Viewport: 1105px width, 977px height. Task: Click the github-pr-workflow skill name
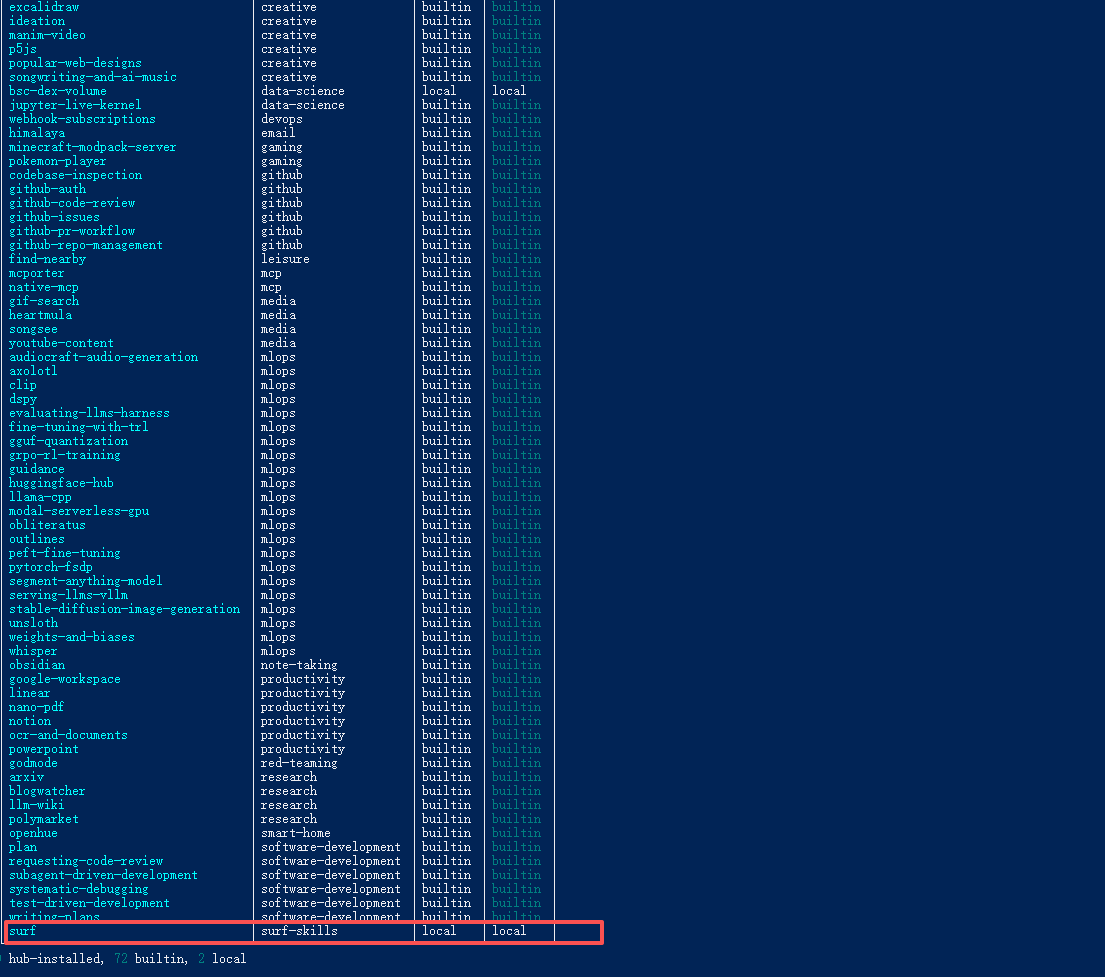point(72,231)
